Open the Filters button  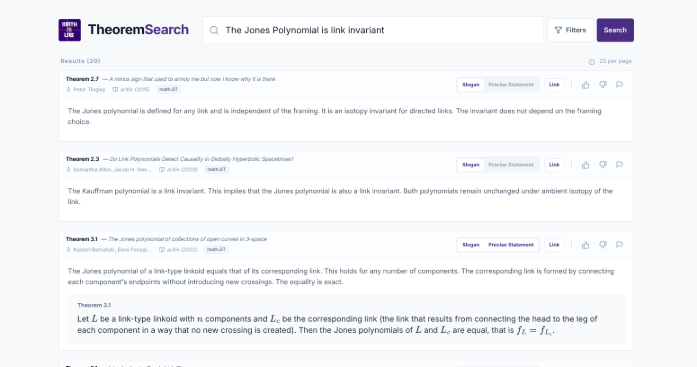570,30
